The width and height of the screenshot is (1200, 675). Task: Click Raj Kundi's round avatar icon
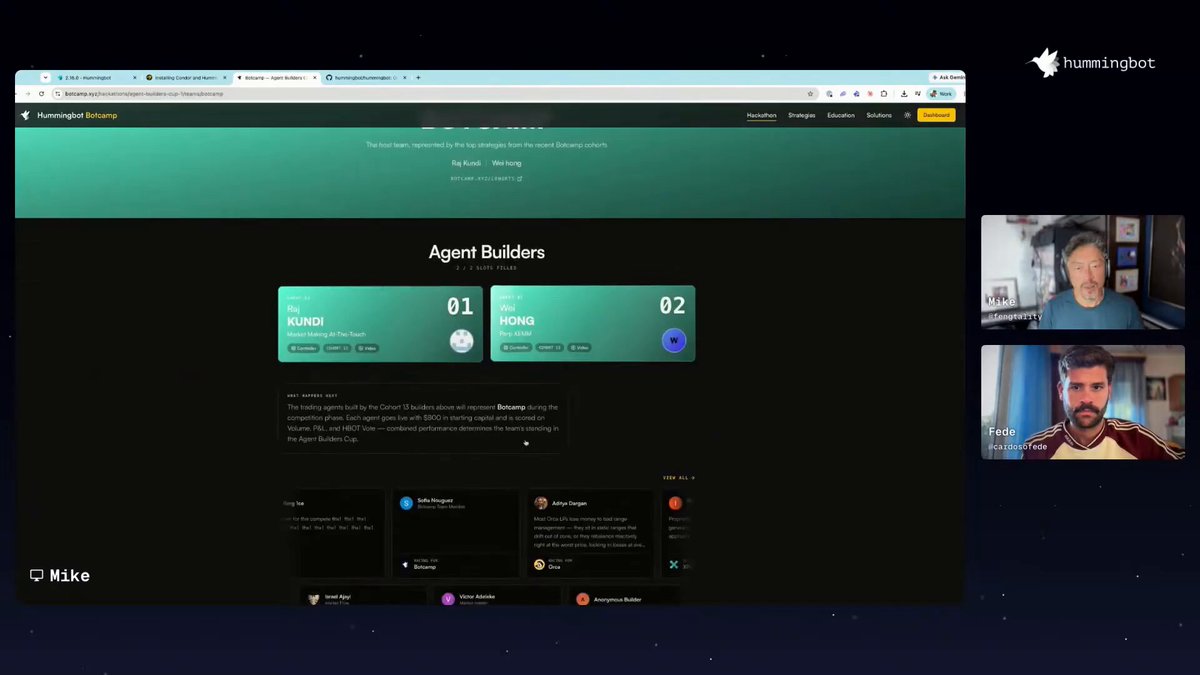pos(461,341)
